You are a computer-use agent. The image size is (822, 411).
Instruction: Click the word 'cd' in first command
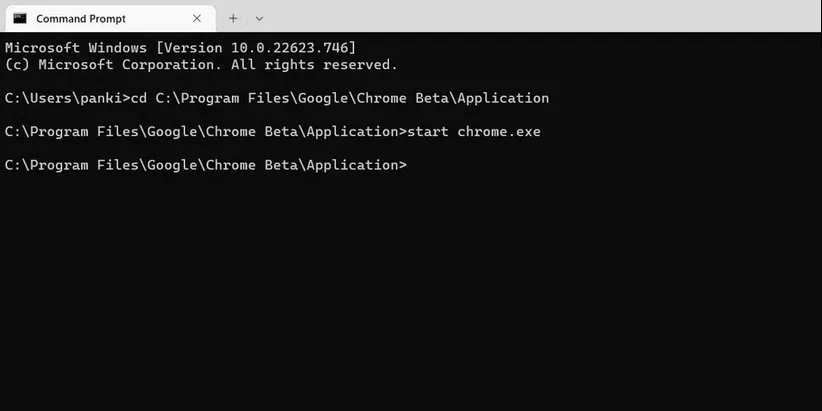(x=139, y=98)
